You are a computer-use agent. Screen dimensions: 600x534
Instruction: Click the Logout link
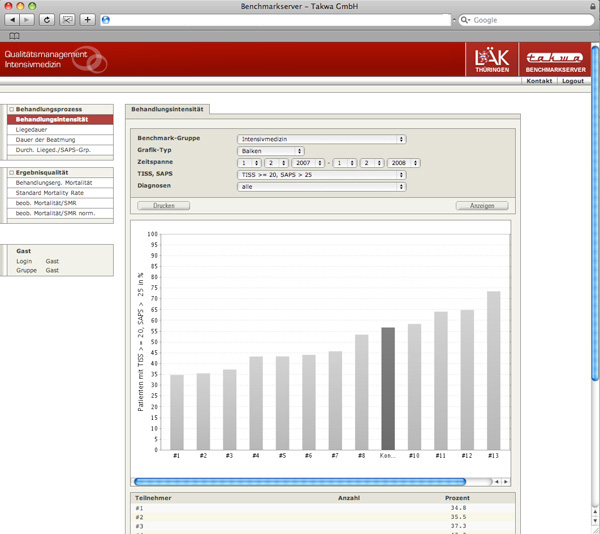tap(572, 81)
